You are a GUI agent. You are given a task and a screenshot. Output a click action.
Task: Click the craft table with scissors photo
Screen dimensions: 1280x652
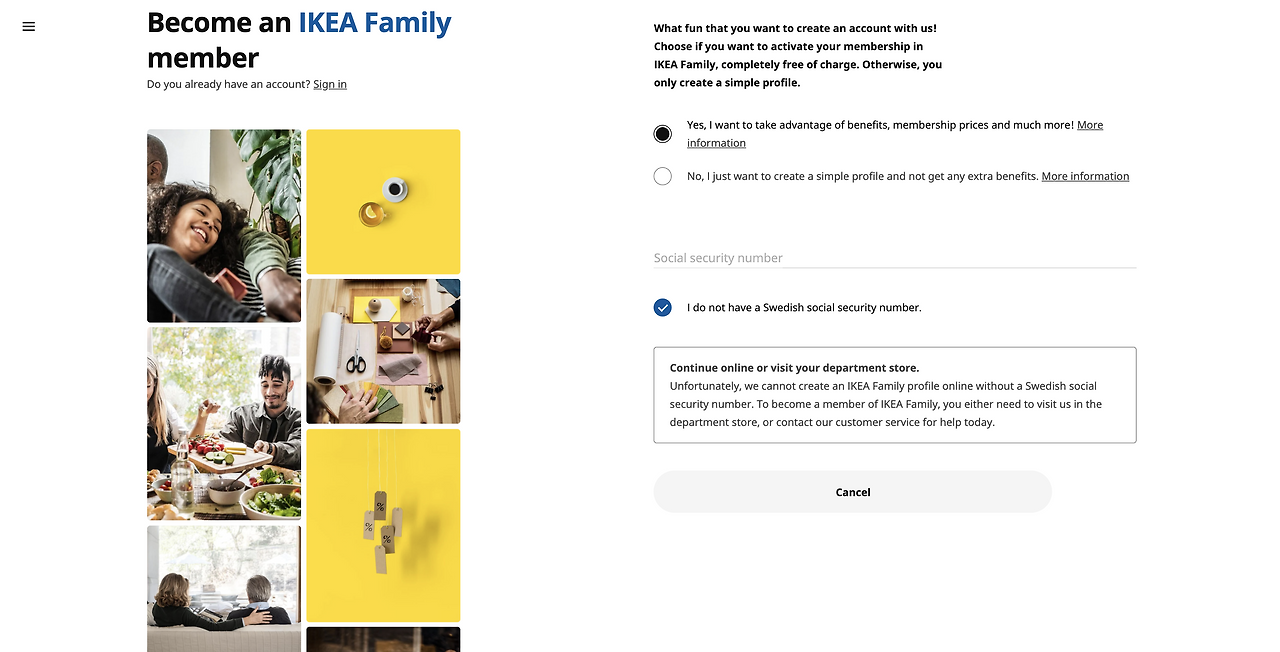[383, 351]
